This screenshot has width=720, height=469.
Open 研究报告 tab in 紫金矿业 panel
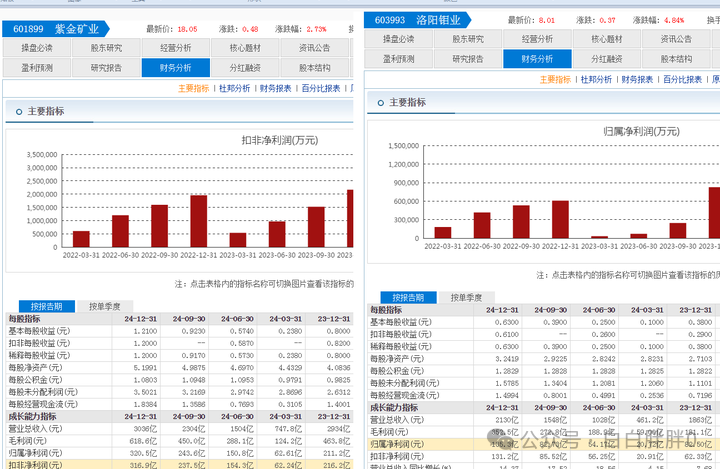click(106, 68)
